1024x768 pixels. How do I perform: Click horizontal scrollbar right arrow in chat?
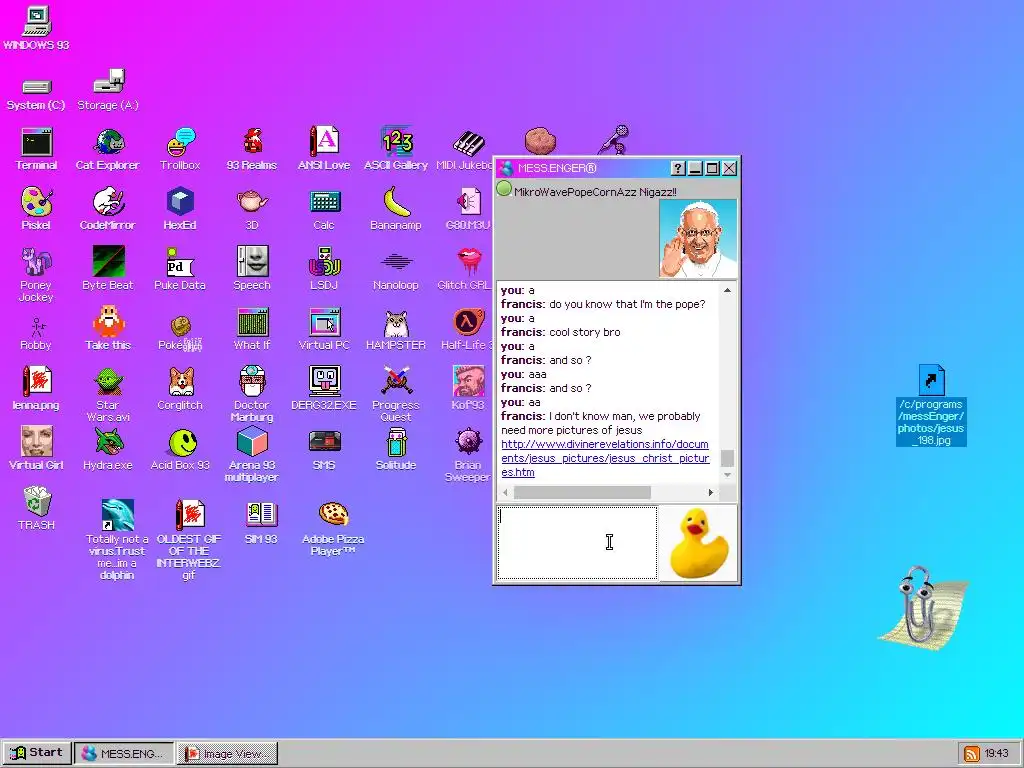pos(711,492)
